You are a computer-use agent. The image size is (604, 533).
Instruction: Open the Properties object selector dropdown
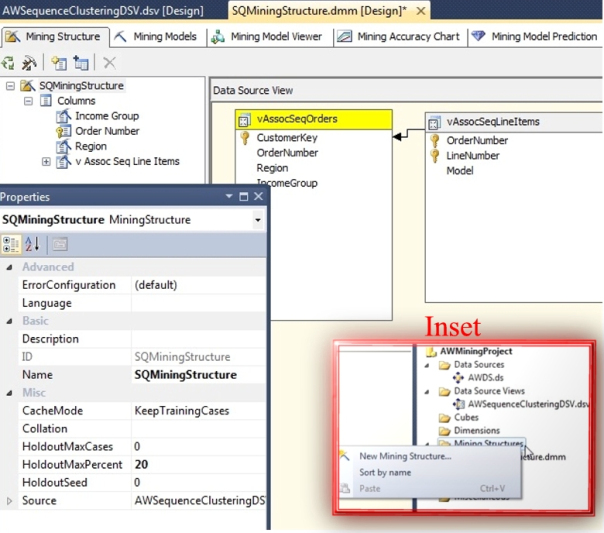(258, 220)
